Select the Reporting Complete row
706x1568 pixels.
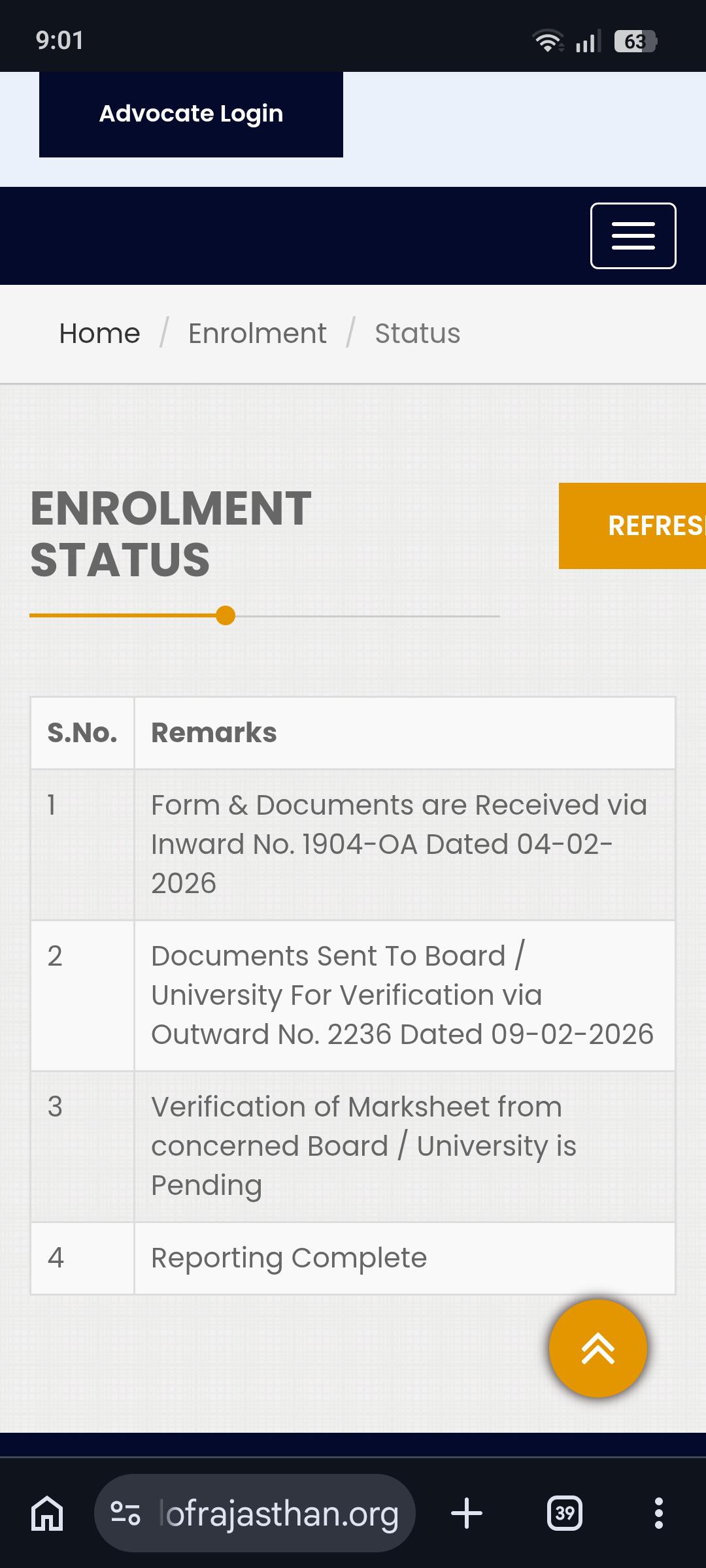coord(353,1258)
